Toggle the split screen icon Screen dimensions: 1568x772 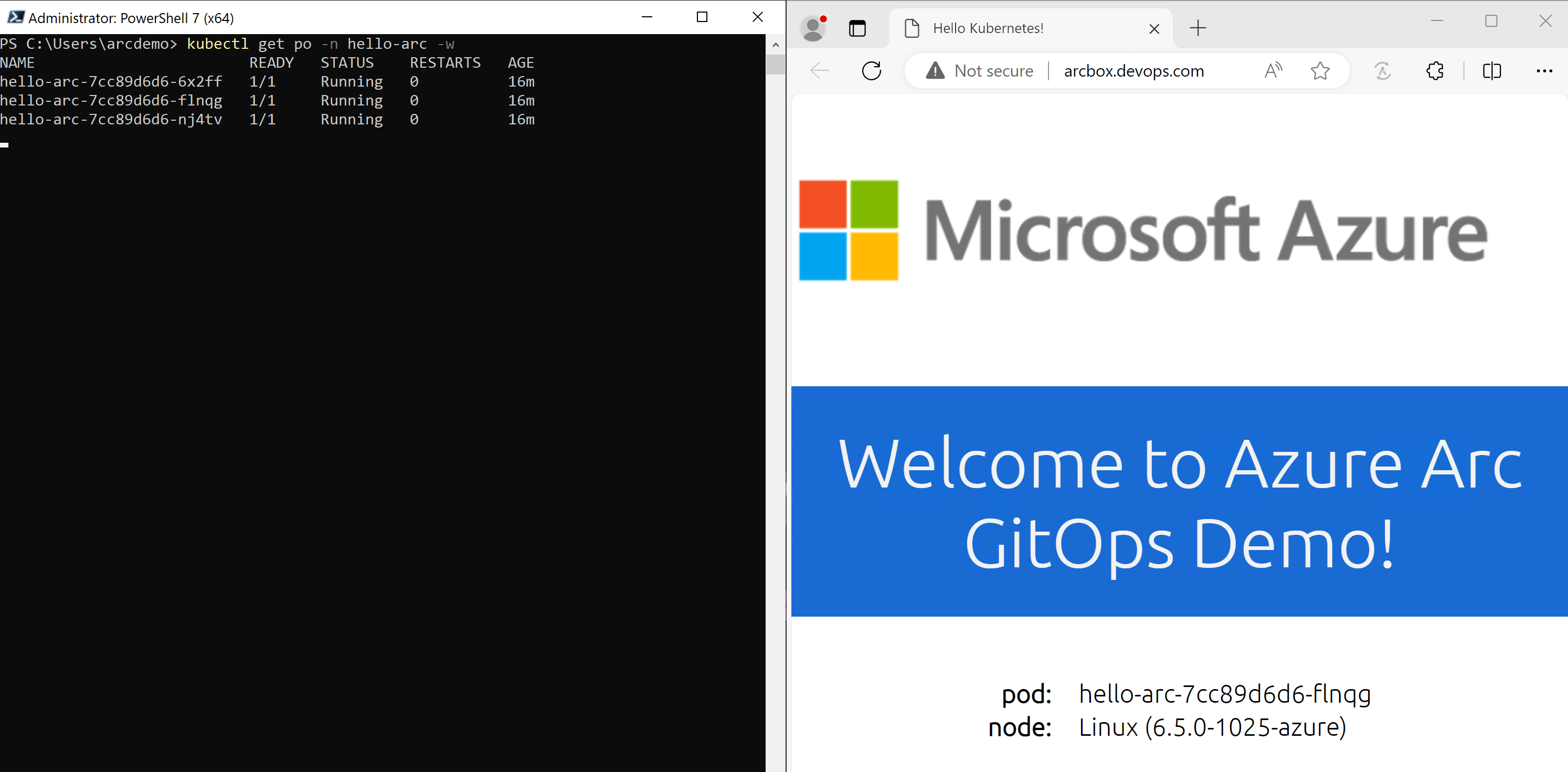1491,71
